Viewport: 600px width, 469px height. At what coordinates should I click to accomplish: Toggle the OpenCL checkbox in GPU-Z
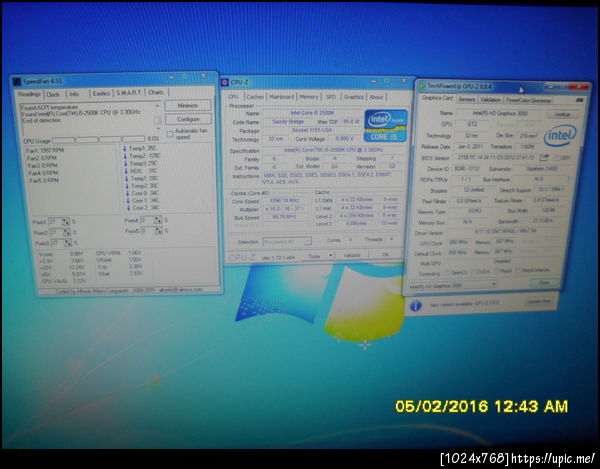pos(447,273)
